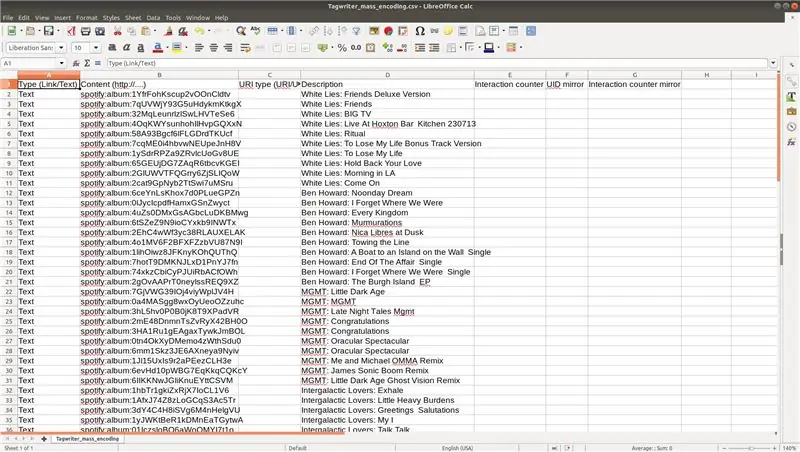Image resolution: width=800 pixels, height=452 pixels.
Task: Apply font color red A swatch
Action: tap(158, 47)
